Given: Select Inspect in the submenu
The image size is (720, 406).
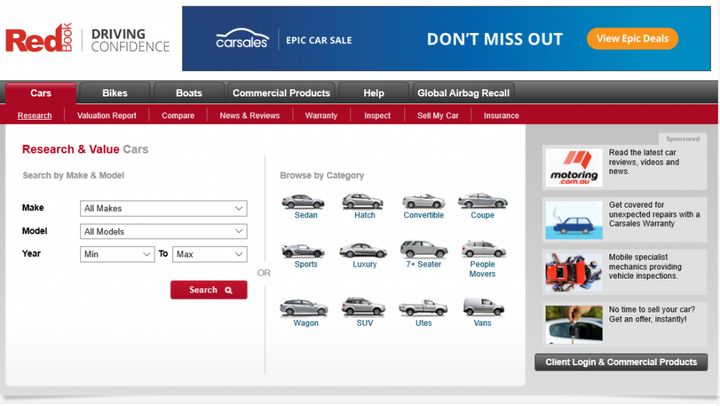Looking at the screenshot, I should coord(377,116).
